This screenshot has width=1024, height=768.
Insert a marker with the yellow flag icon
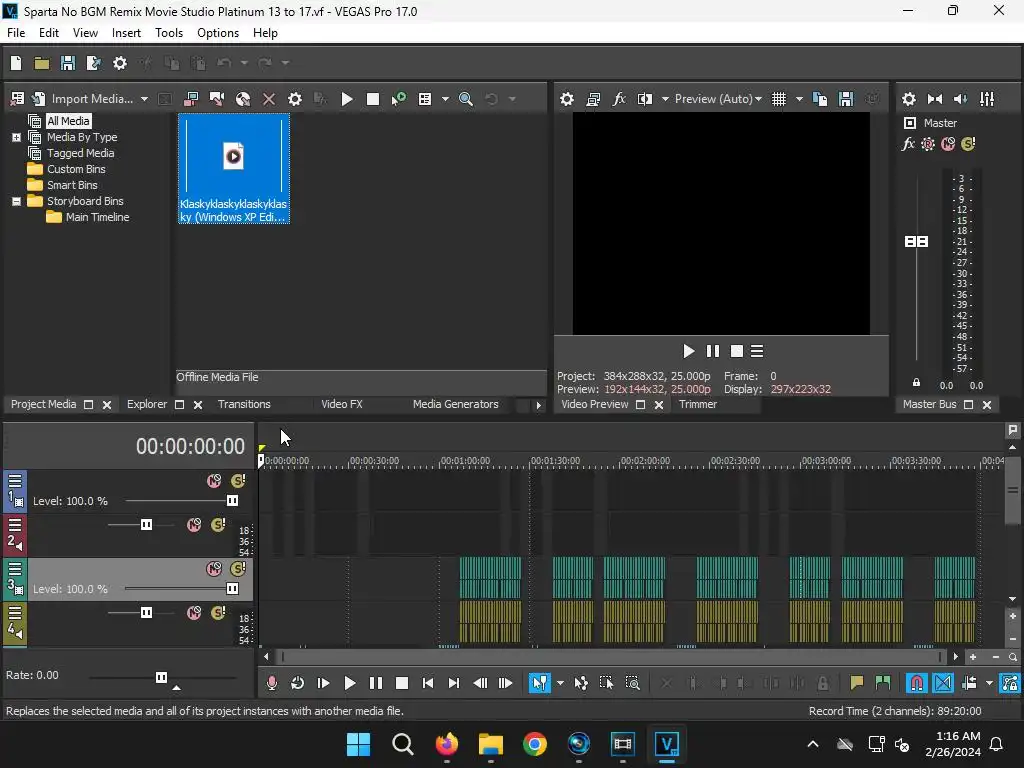[856, 683]
